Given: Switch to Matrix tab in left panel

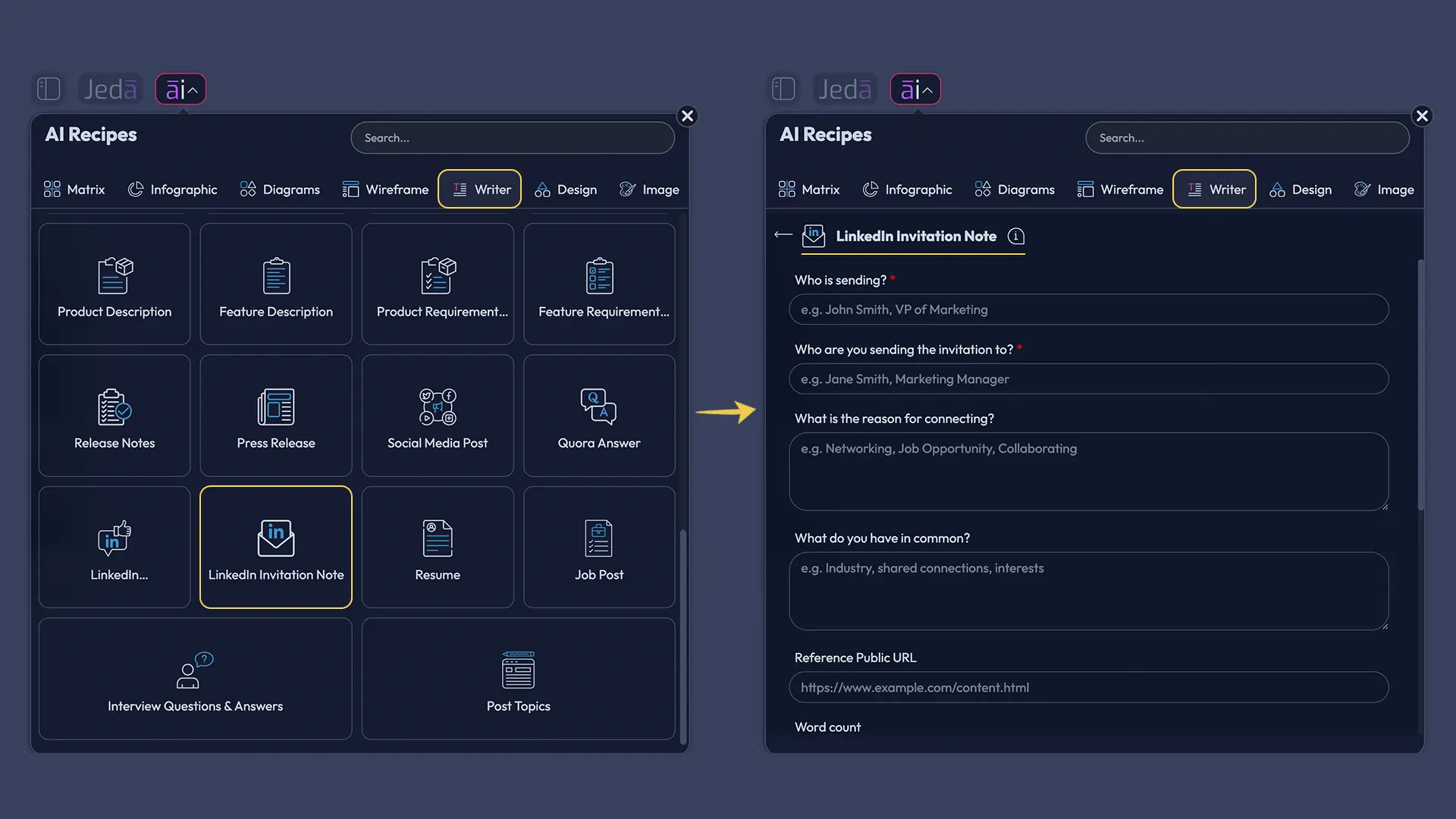Looking at the screenshot, I should 74,189.
